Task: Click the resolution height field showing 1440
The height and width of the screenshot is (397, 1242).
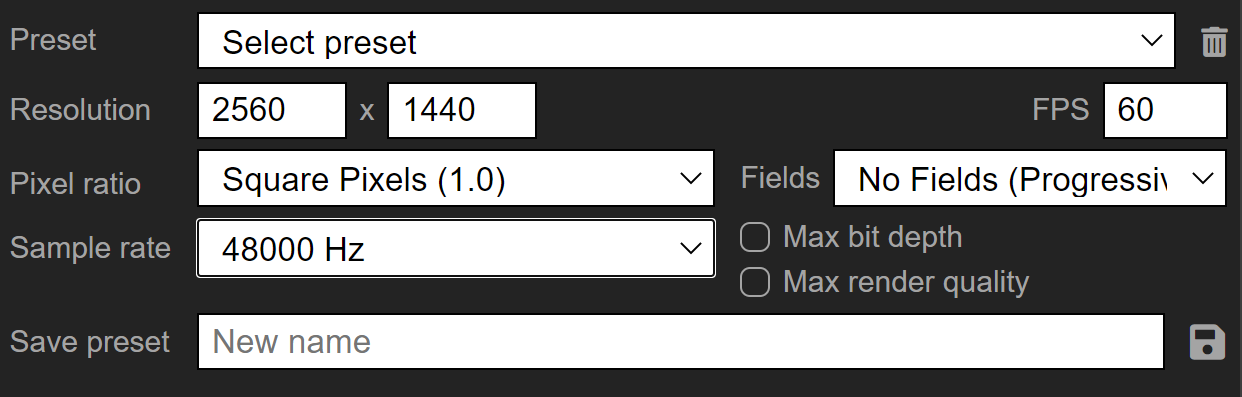Action: (x=462, y=110)
